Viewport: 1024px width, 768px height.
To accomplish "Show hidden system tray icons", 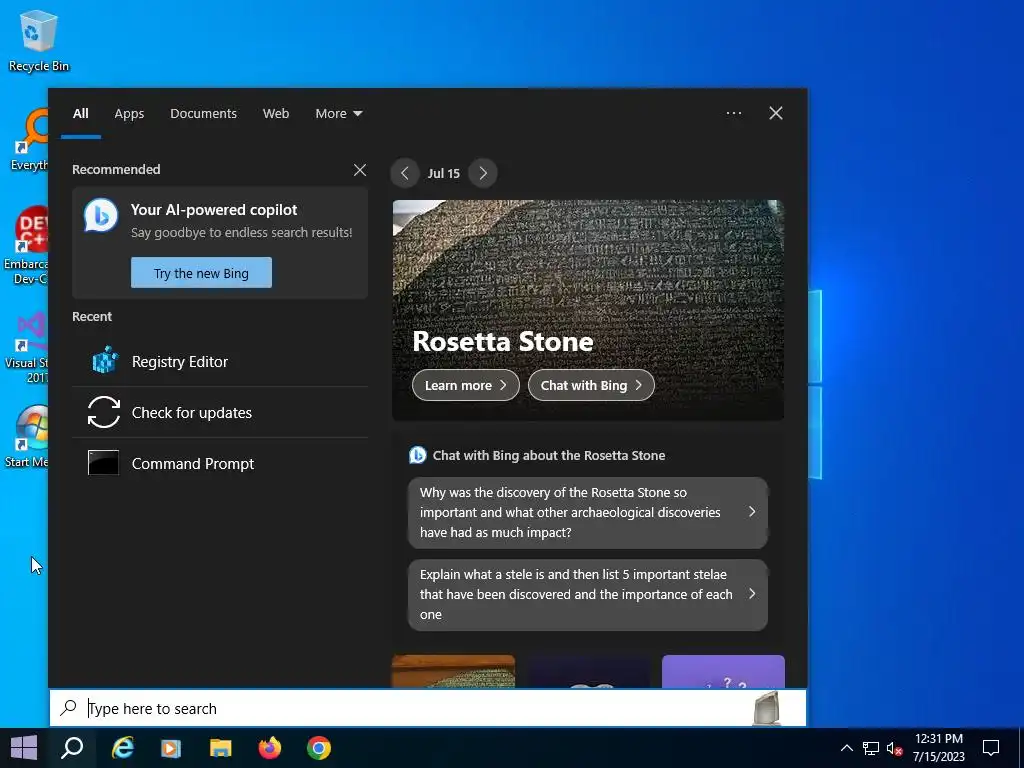I will coord(846,748).
